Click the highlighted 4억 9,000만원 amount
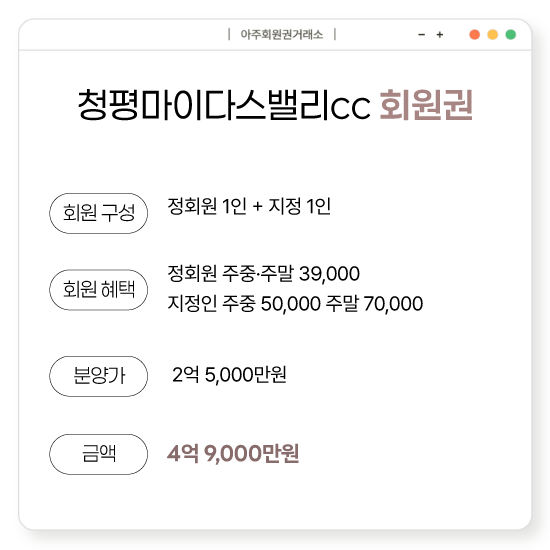This screenshot has width=550, height=550. [233, 453]
